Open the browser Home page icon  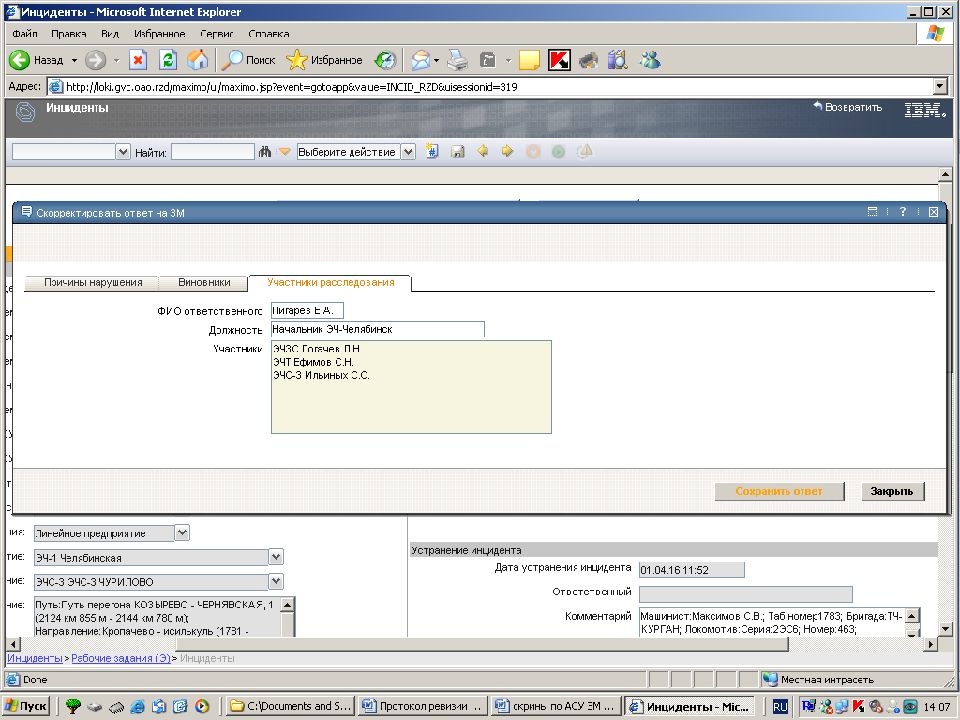[x=197, y=60]
